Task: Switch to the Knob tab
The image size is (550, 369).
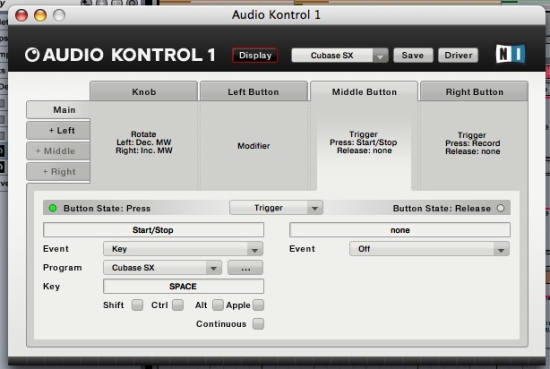Action: click(x=144, y=92)
